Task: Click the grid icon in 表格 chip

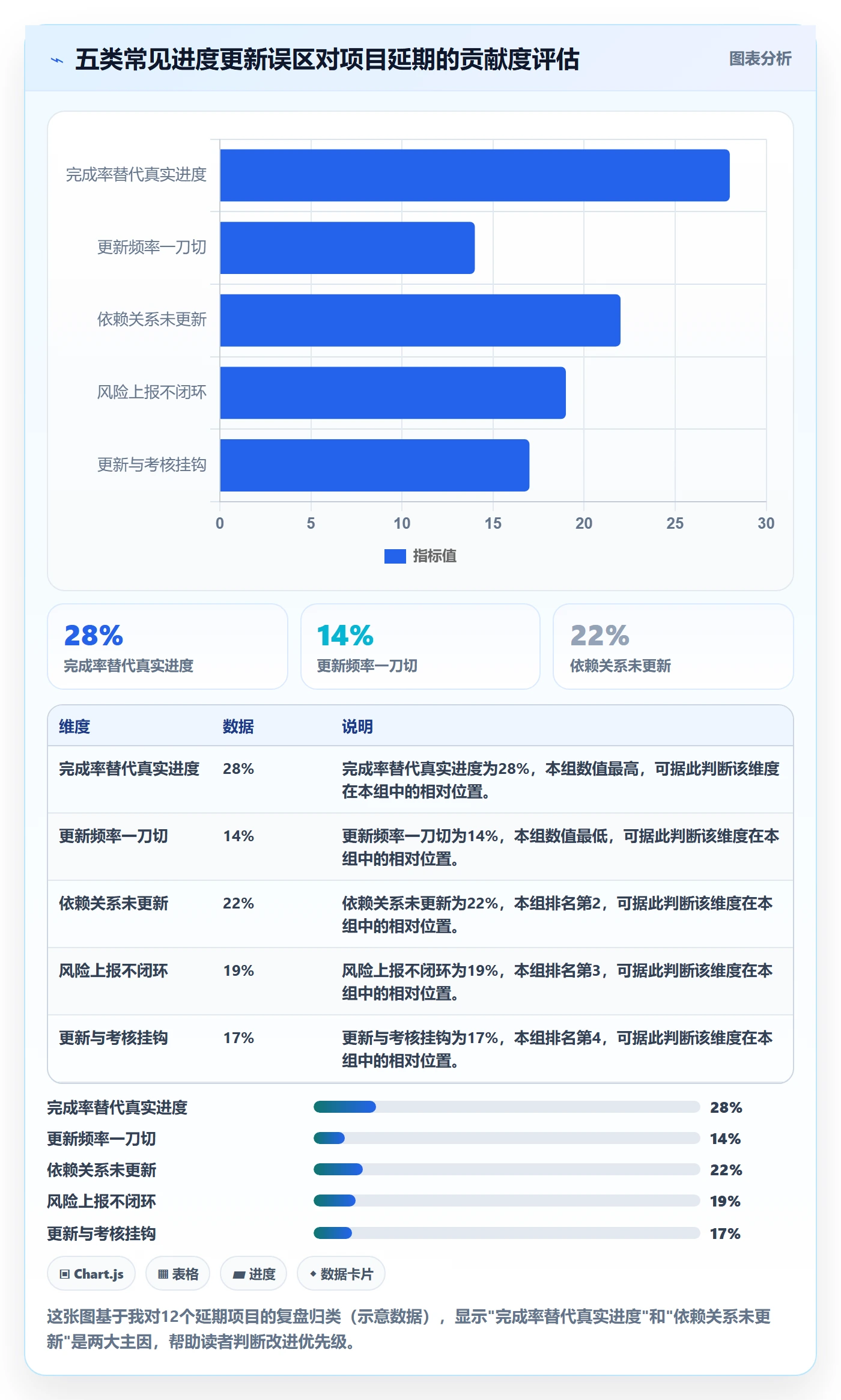Action: [163, 1274]
